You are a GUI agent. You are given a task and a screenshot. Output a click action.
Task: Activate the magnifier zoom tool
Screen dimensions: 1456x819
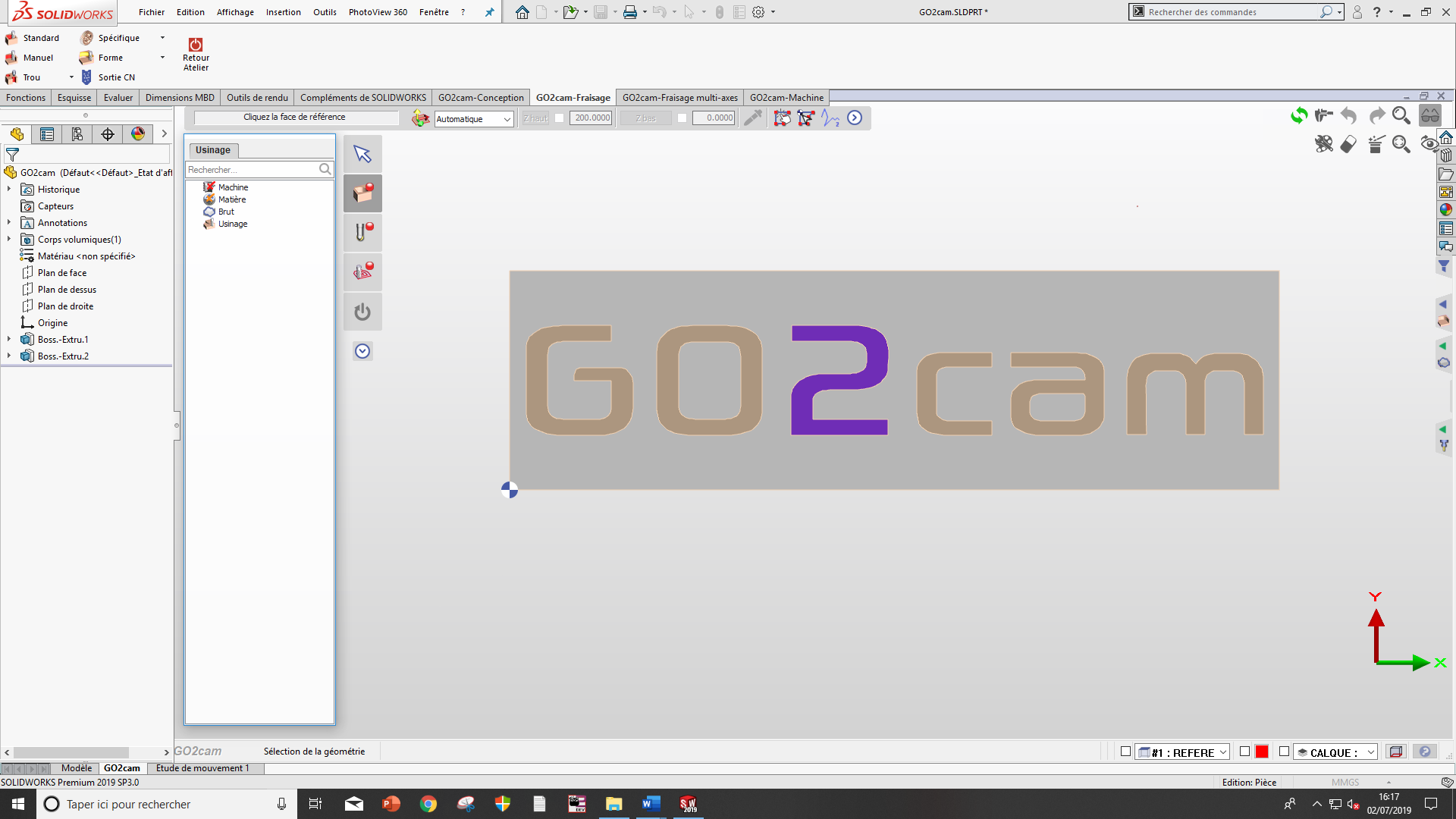(1401, 115)
